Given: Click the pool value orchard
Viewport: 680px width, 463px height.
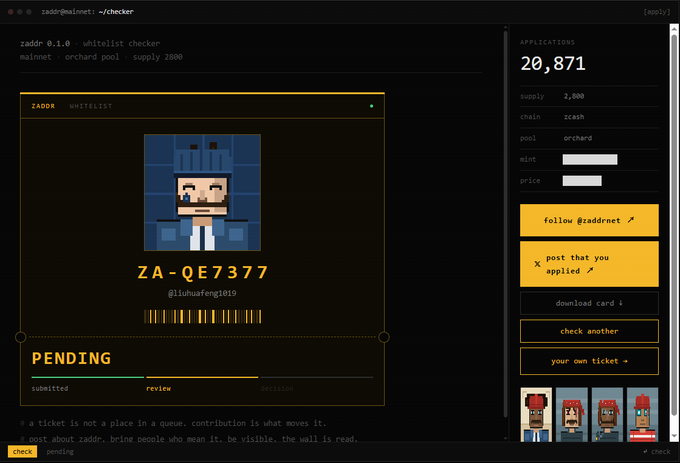Looking at the screenshot, I should point(578,138).
